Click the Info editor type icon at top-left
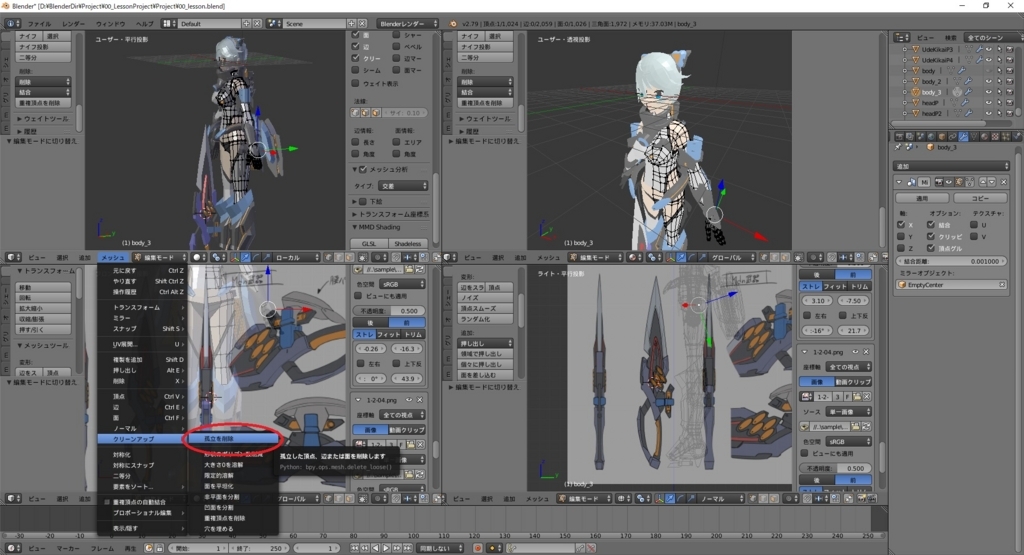This screenshot has width=1024, height=555. coord(12,24)
